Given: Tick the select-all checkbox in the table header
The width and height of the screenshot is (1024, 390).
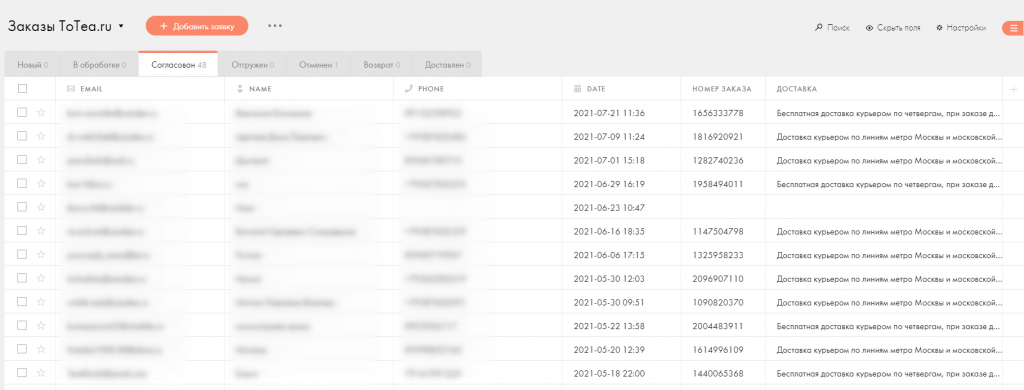Looking at the screenshot, I should (22, 88).
